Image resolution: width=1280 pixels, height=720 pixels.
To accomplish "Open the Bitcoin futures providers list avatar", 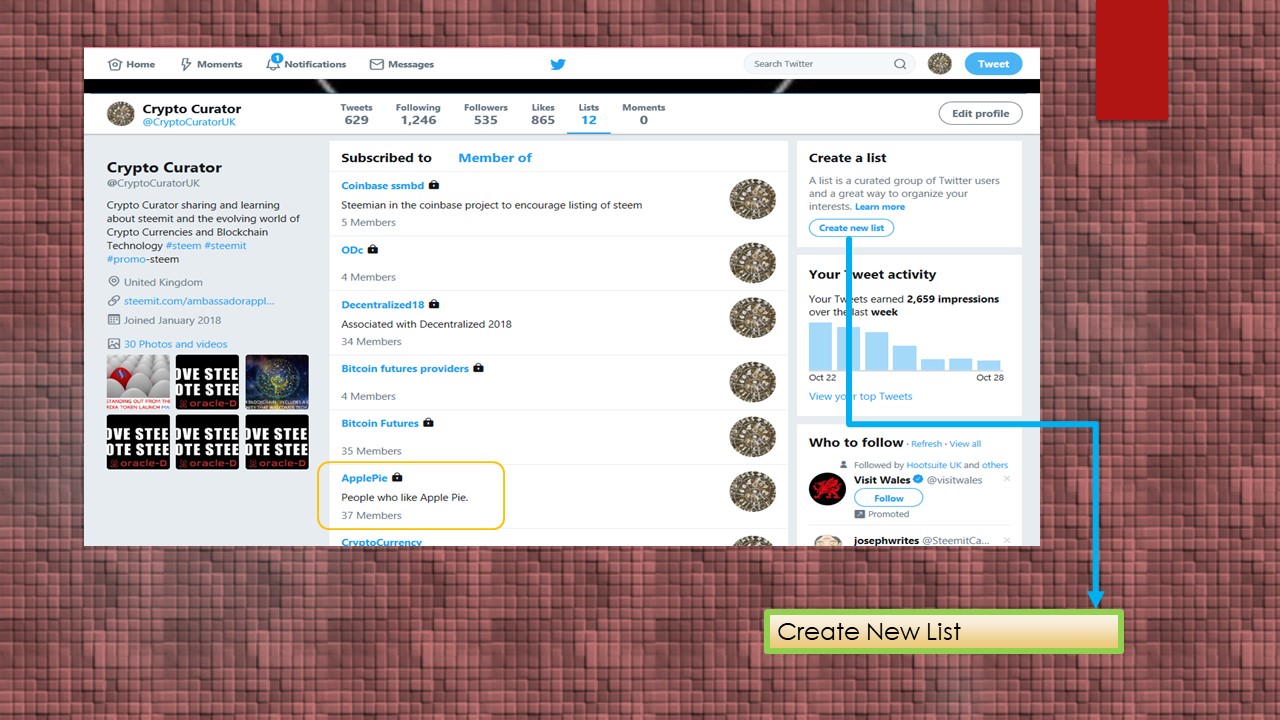I will pyautogui.click(x=753, y=382).
